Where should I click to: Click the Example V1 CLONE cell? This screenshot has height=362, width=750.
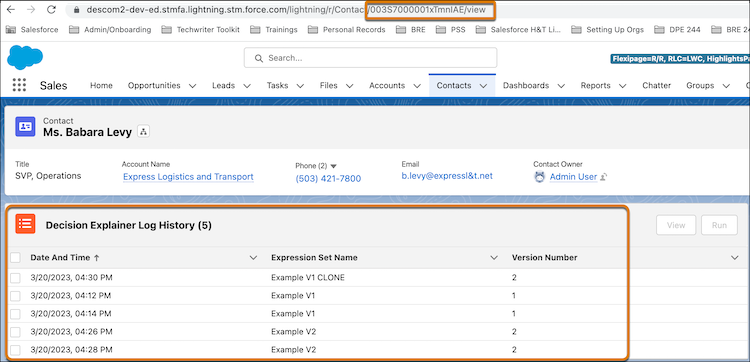308,277
